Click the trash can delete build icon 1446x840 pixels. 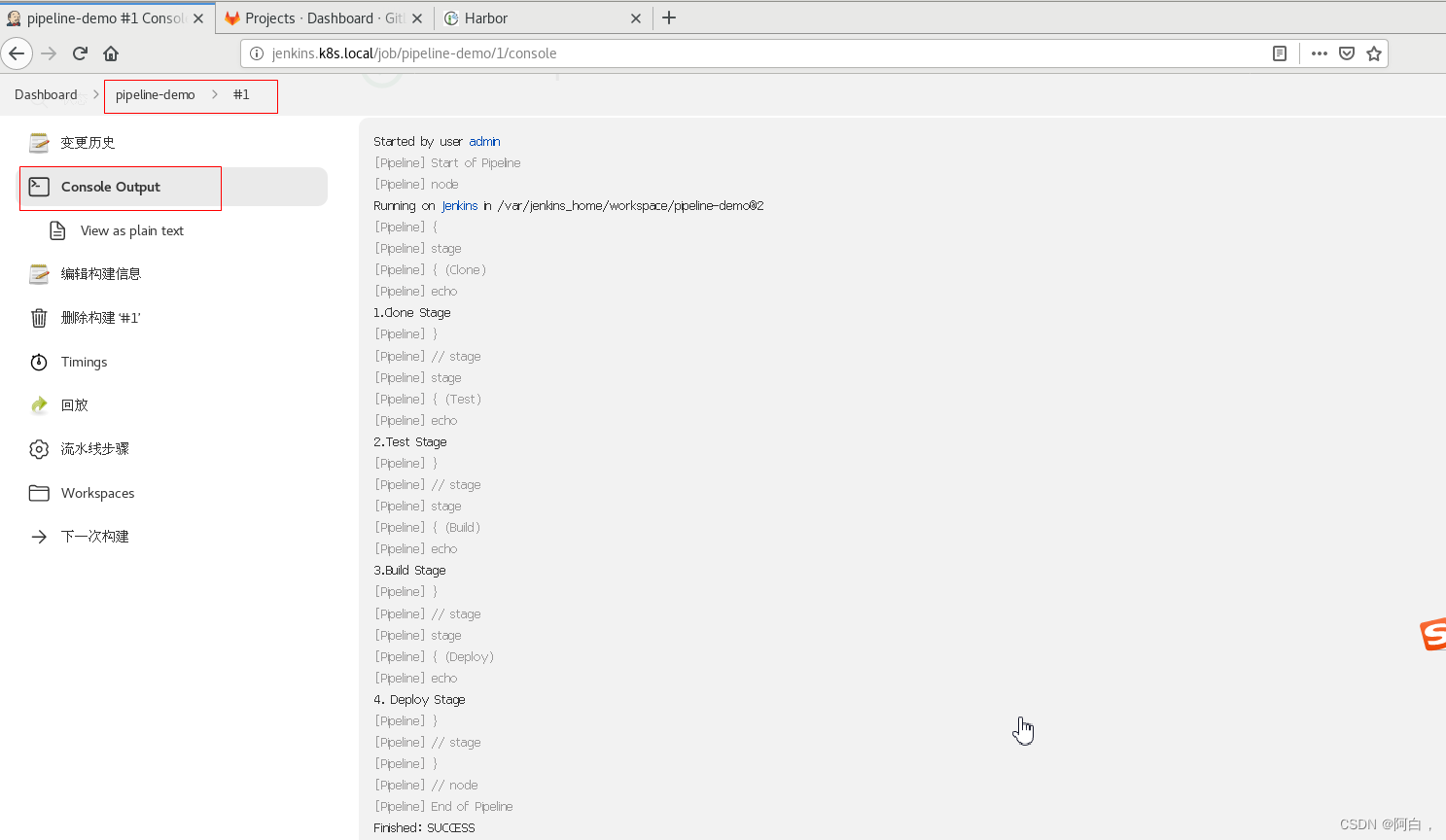tap(39, 318)
